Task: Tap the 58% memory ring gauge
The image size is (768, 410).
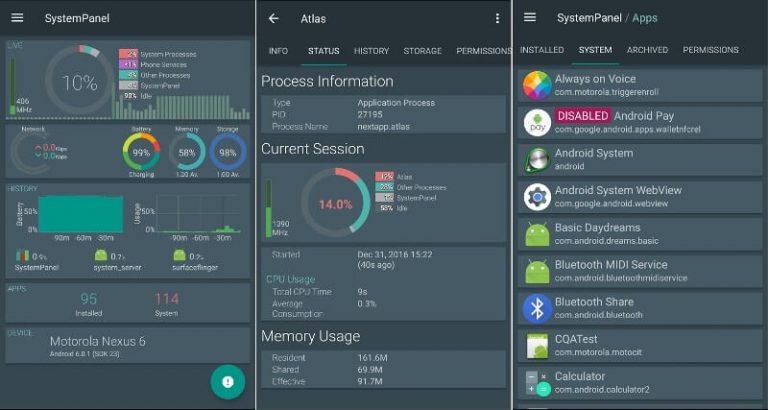Action: 187,152
